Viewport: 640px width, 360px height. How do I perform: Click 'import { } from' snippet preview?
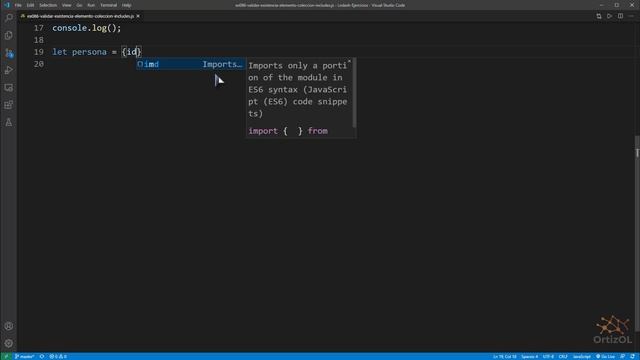[288, 131]
